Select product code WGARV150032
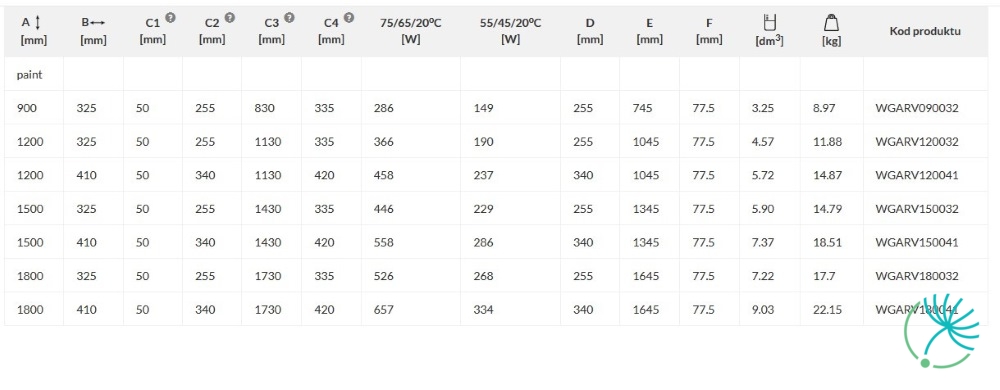This screenshot has width=1000, height=390. 917,209
